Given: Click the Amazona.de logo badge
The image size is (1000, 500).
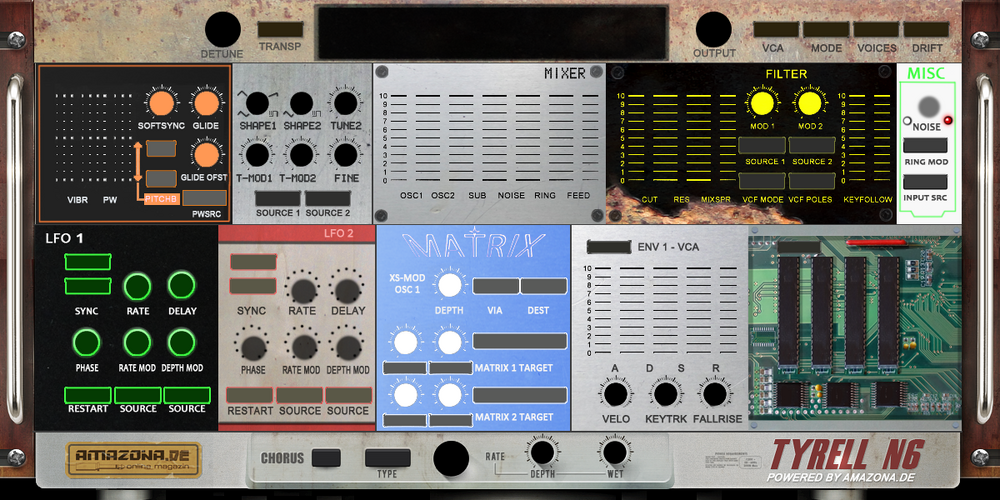Looking at the screenshot, I should (x=133, y=460).
